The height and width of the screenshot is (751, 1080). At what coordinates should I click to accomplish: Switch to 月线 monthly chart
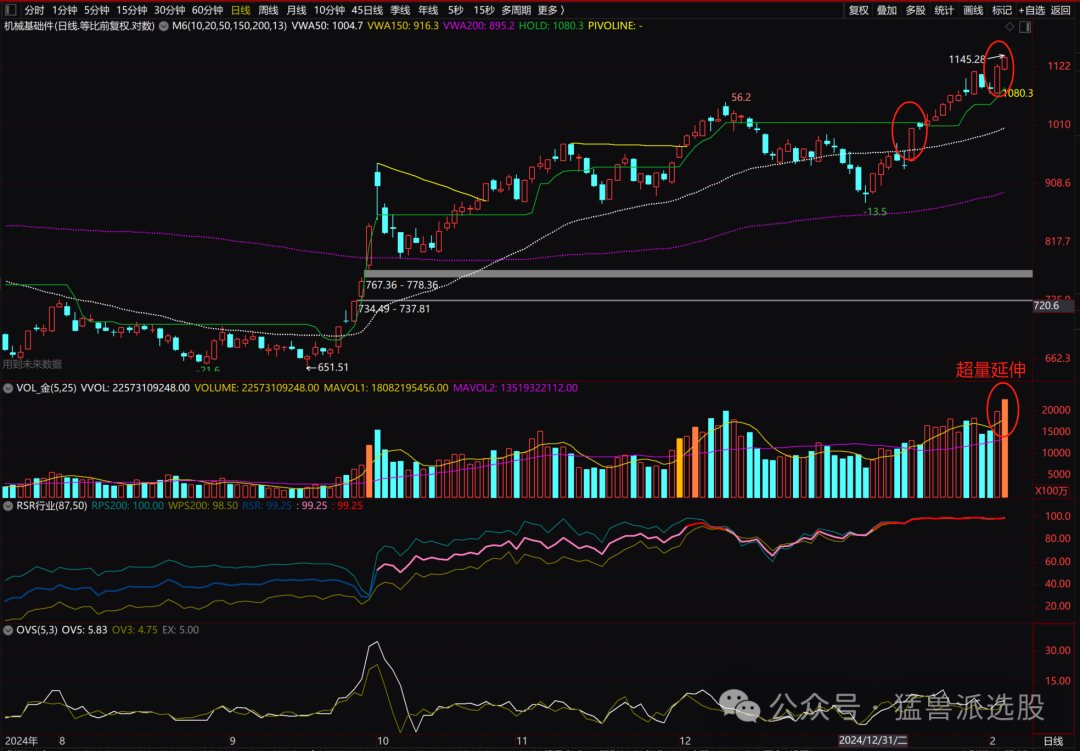(296, 10)
